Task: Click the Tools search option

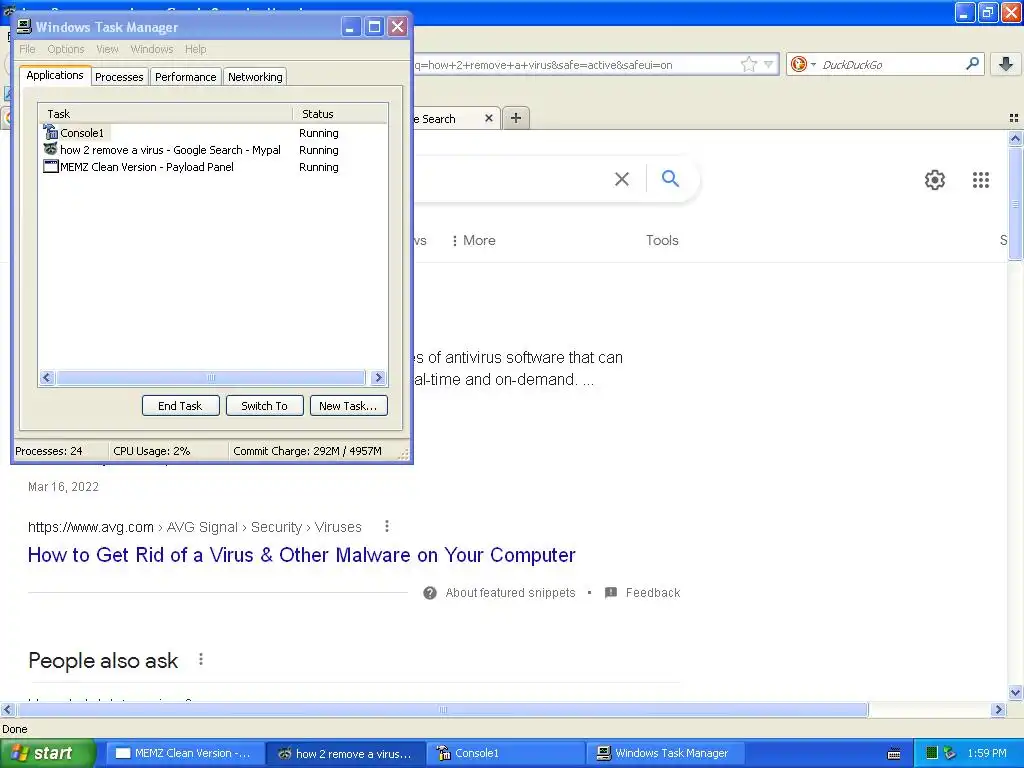Action: 662,240
